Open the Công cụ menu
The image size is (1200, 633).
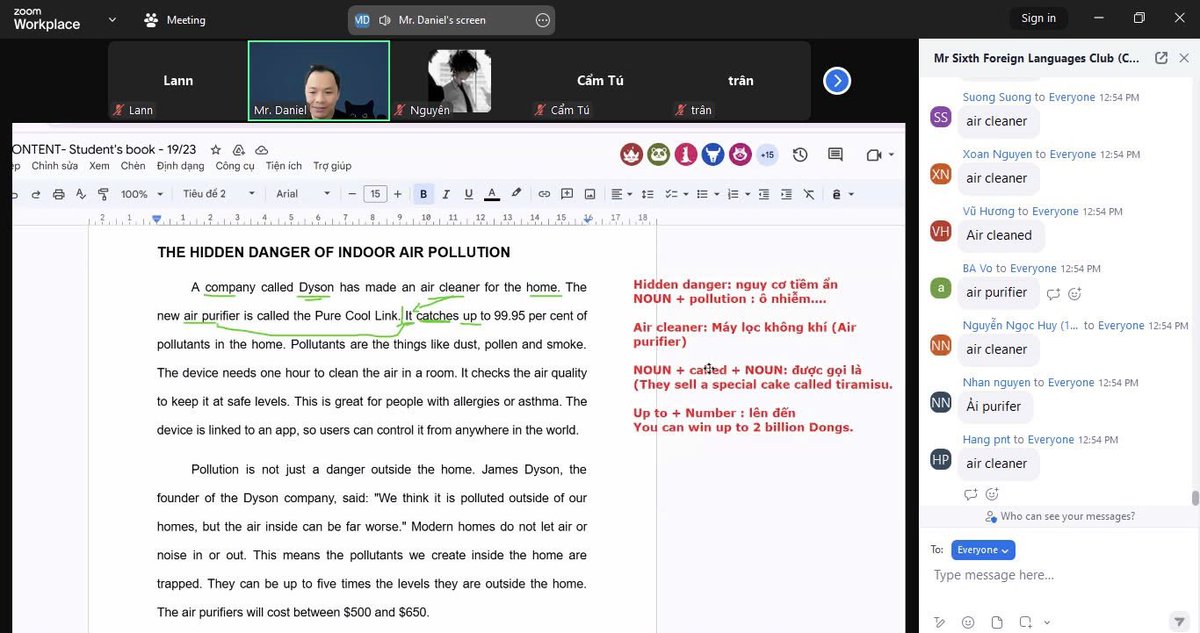tap(235, 166)
